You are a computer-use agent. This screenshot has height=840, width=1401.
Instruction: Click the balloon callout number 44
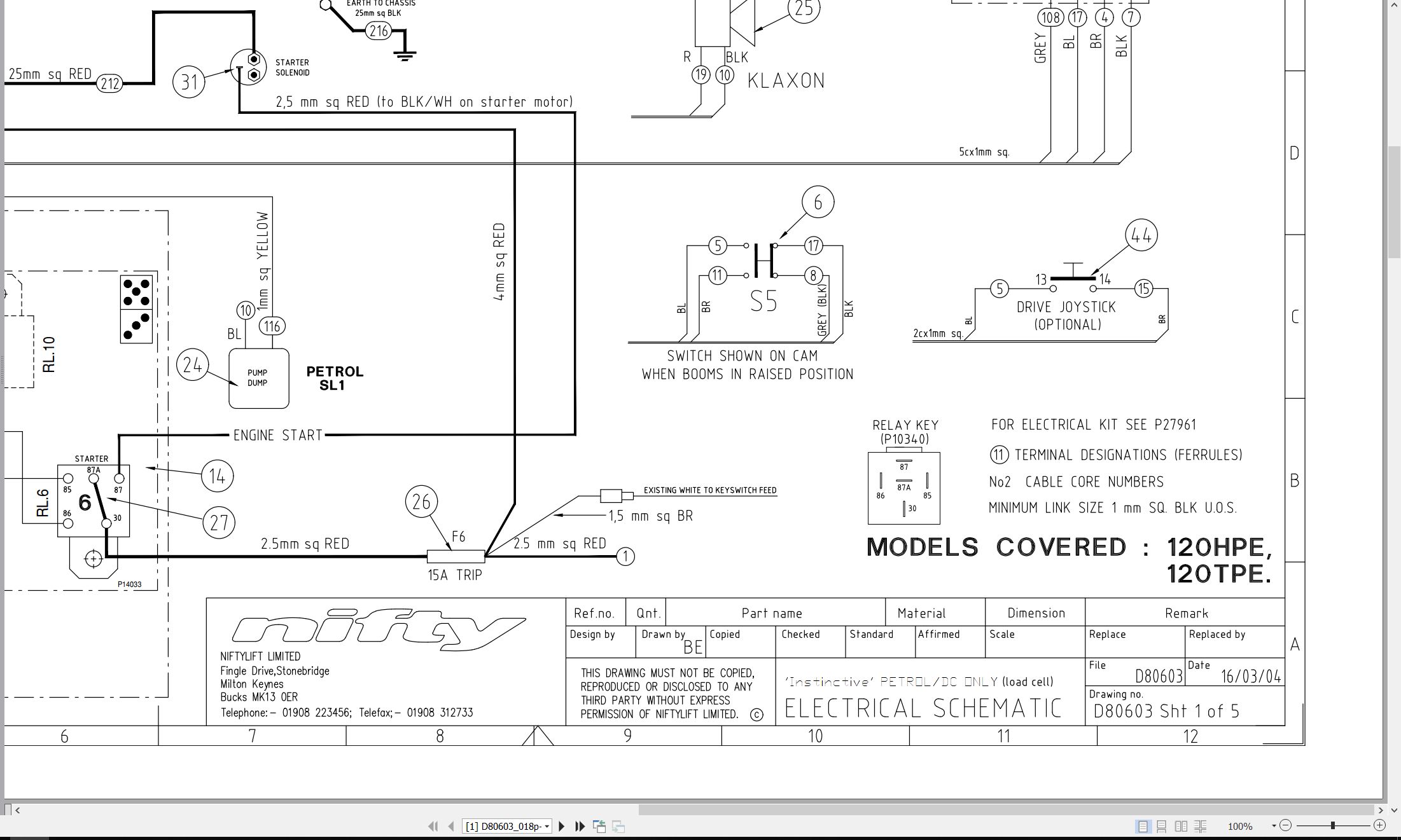click(x=1141, y=235)
